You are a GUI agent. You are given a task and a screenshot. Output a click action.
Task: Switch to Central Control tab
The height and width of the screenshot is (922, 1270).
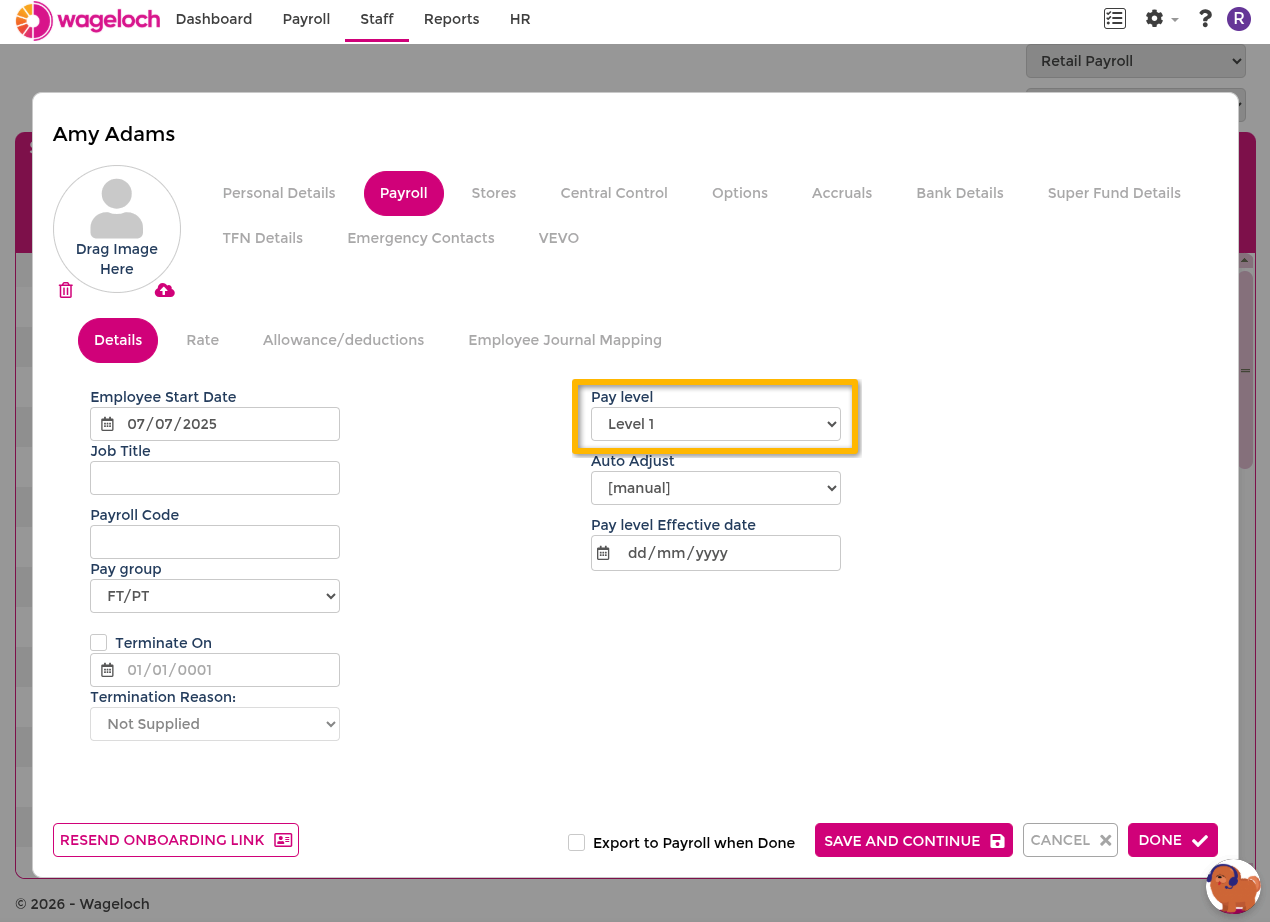[614, 193]
